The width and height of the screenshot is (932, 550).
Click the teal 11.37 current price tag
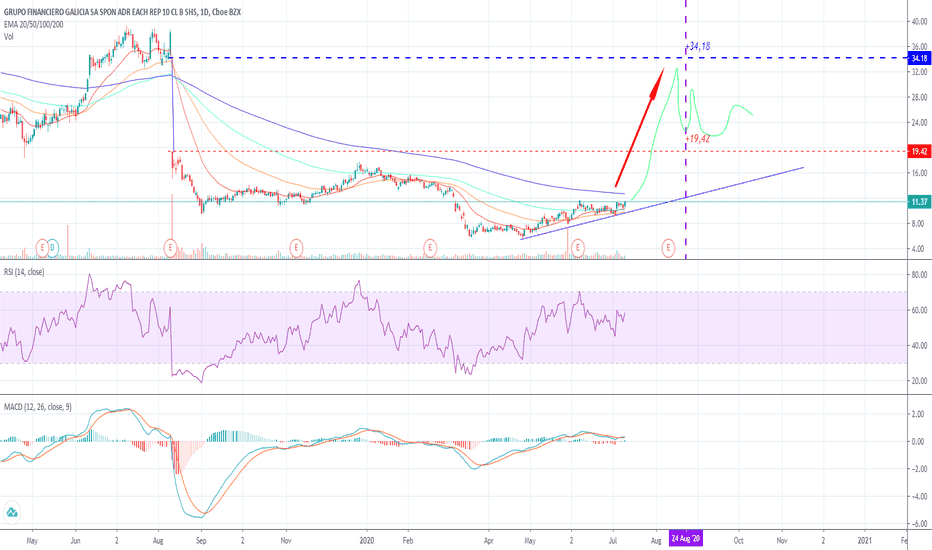pyautogui.click(x=920, y=202)
